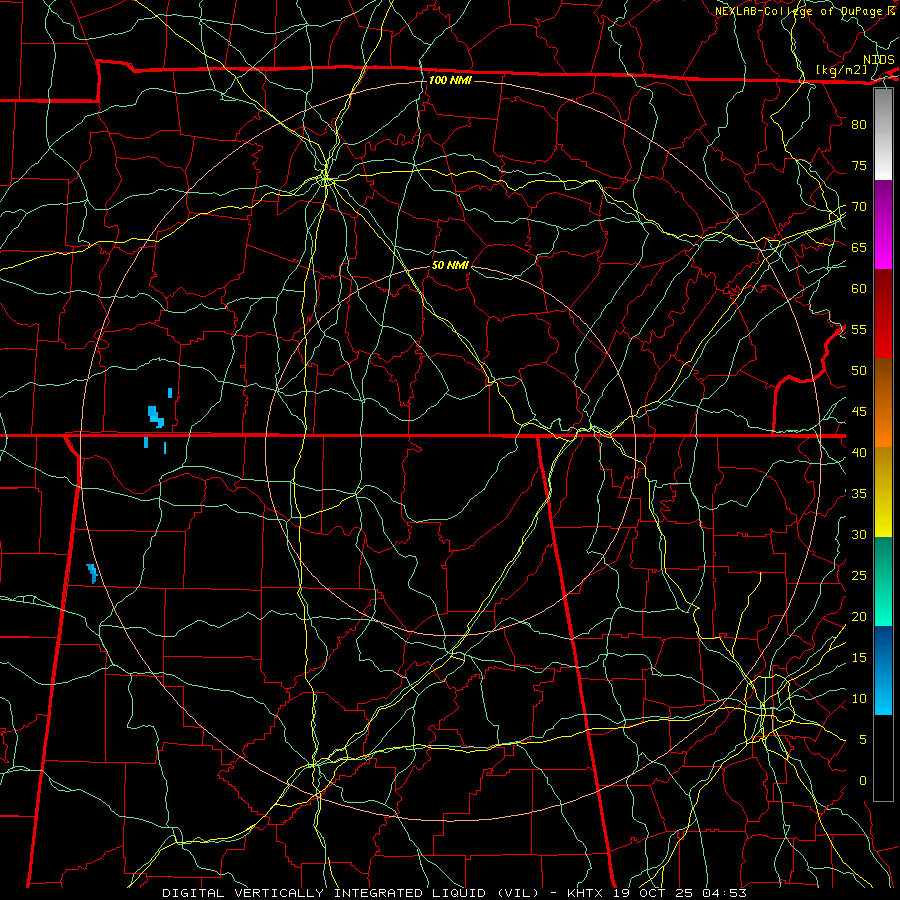Viewport: 900px width, 900px height.
Task: Click the 50 value on the color scale
Action: point(859,370)
